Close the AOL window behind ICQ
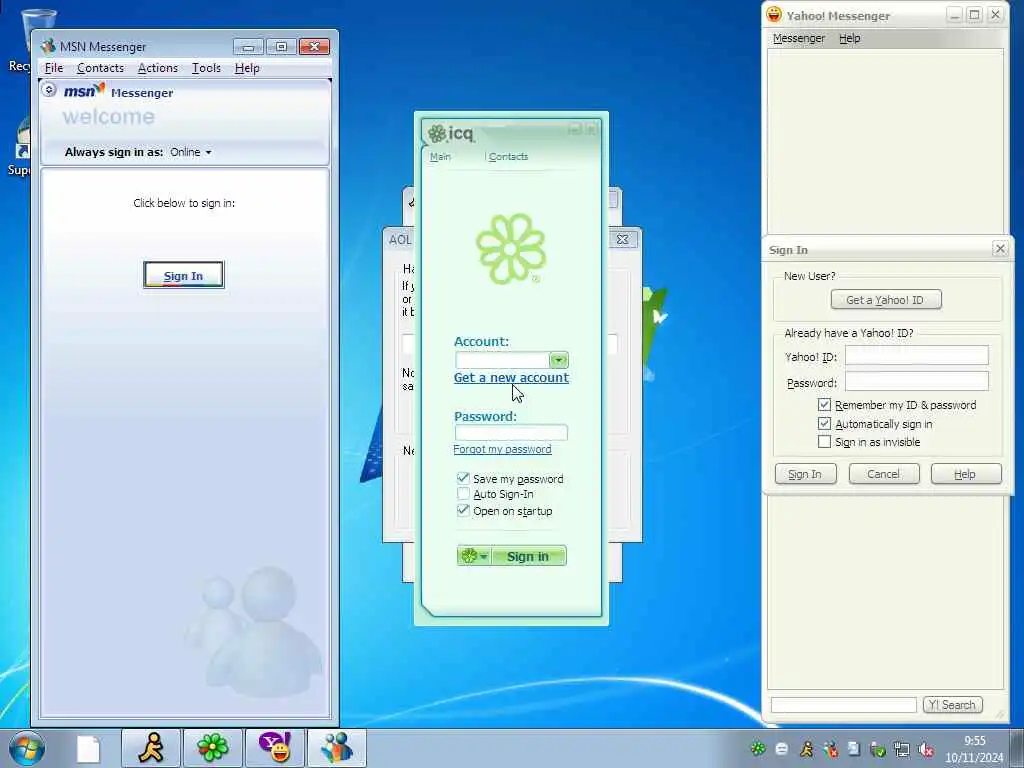1024x768 pixels. click(x=622, y=240)
